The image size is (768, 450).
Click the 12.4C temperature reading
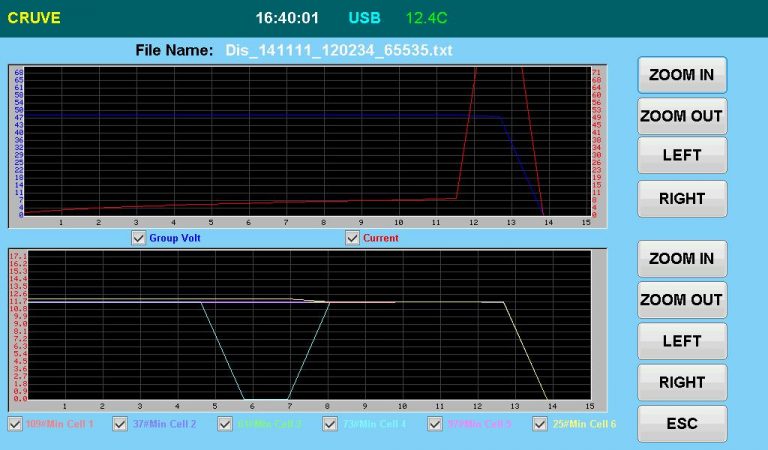429,18
